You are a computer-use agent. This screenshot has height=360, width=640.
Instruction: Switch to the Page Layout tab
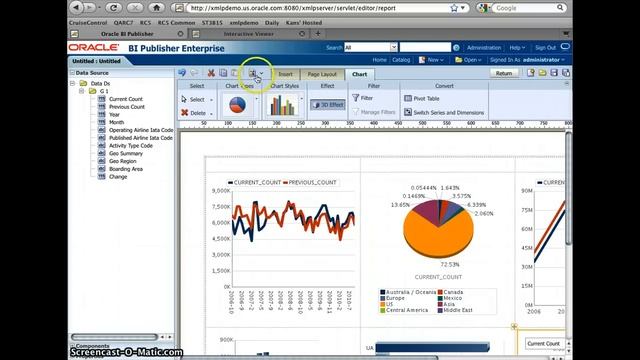point(322,74)
